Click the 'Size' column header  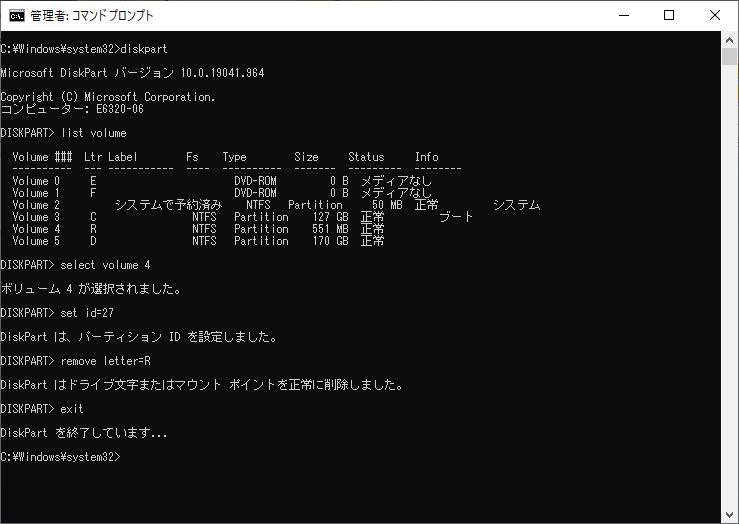(306, 157)
